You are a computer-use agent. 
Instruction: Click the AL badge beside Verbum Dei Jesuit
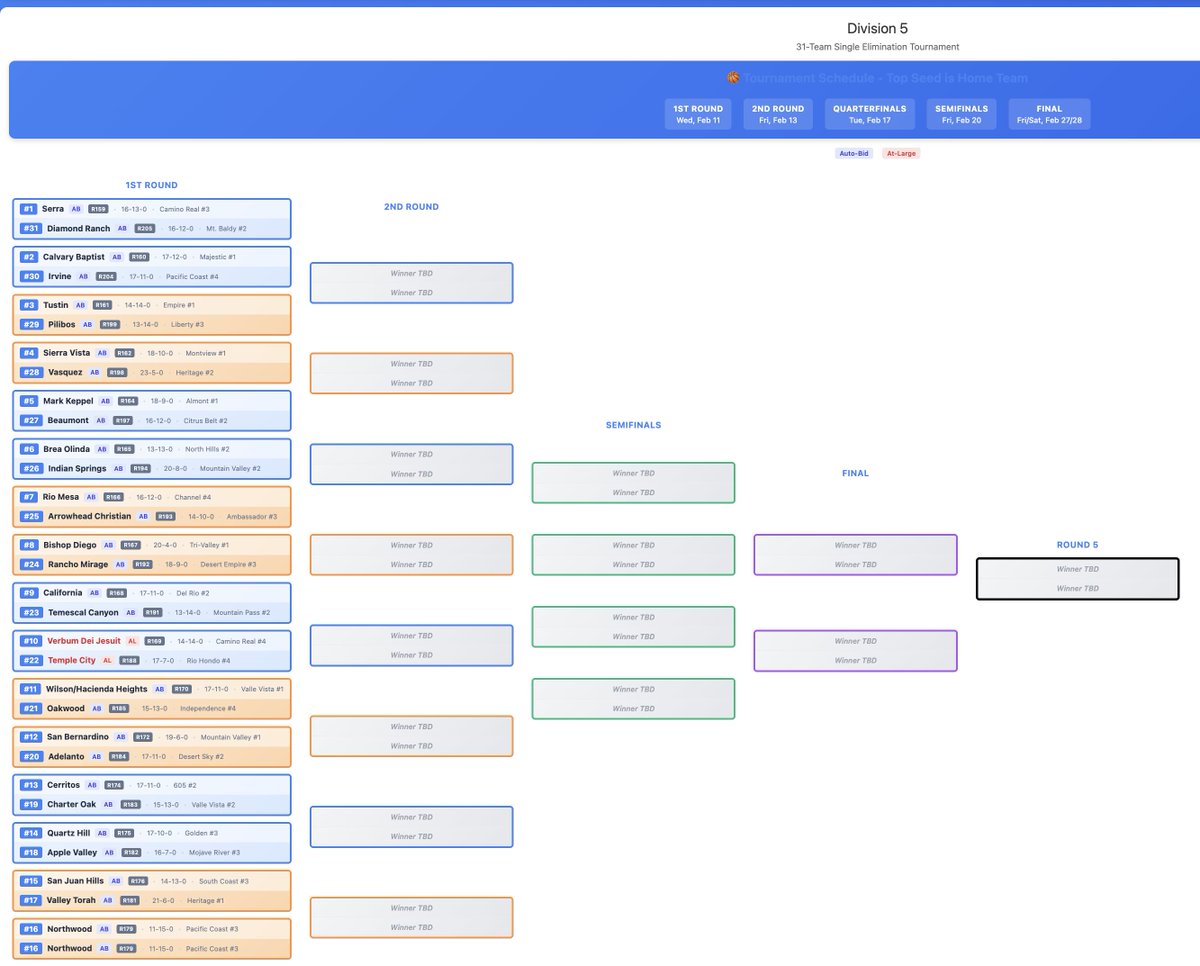pyautogui.click(x=132, y=641)
